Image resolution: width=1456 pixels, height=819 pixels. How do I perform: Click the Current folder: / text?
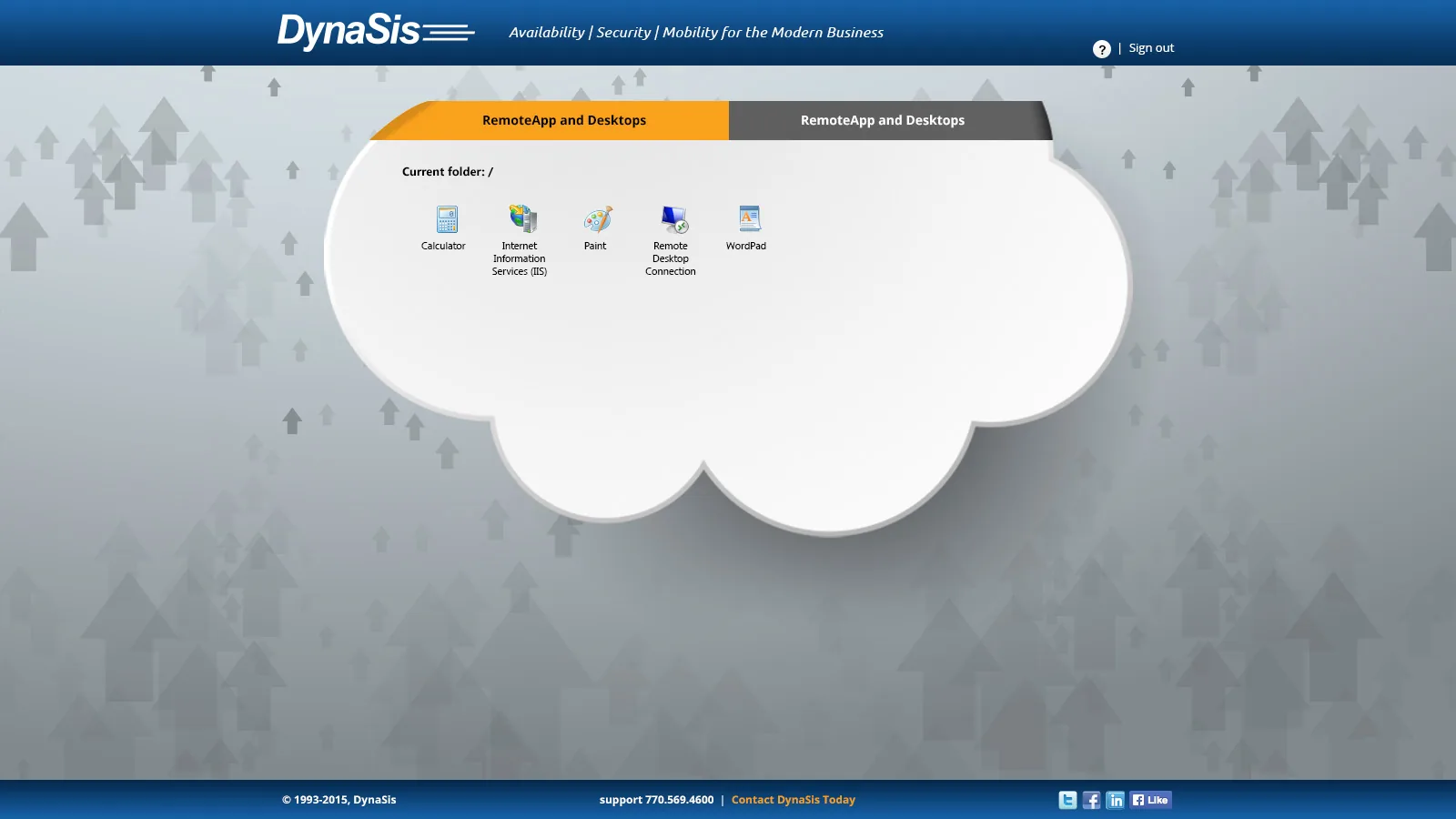448,171
